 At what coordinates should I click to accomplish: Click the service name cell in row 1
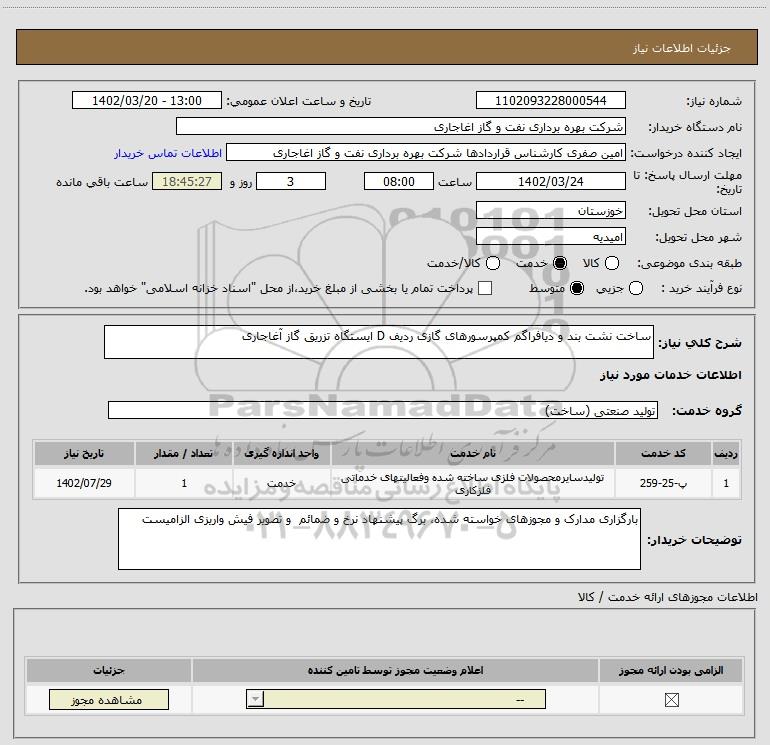473,483
